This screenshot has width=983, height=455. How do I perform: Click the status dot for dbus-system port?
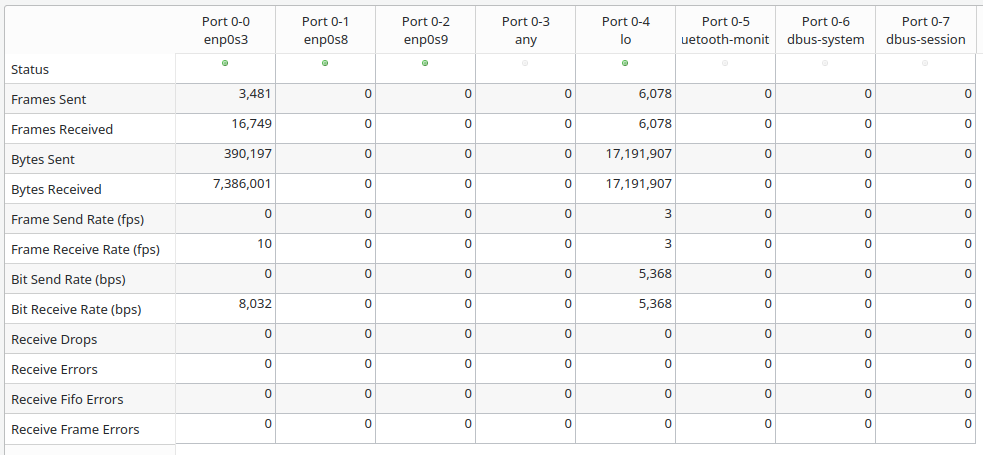click(x=825, y=63)
